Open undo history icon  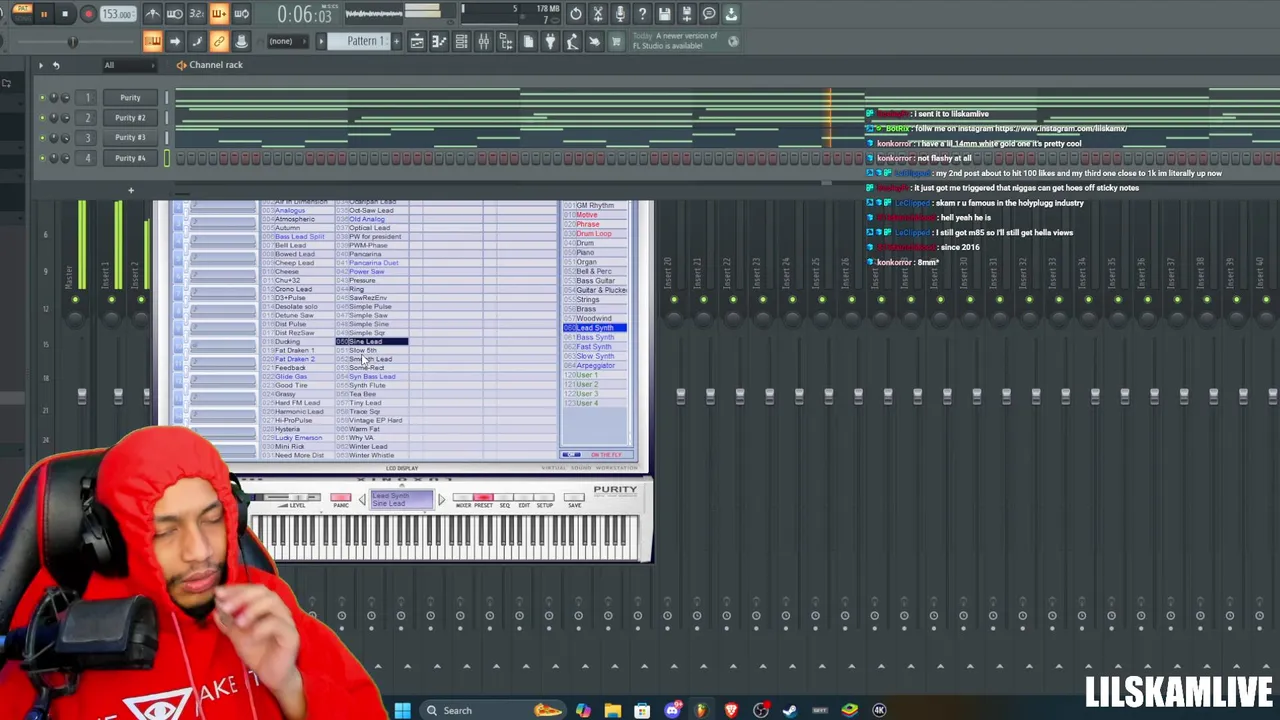pyautogui.click(x=576, y=14)
